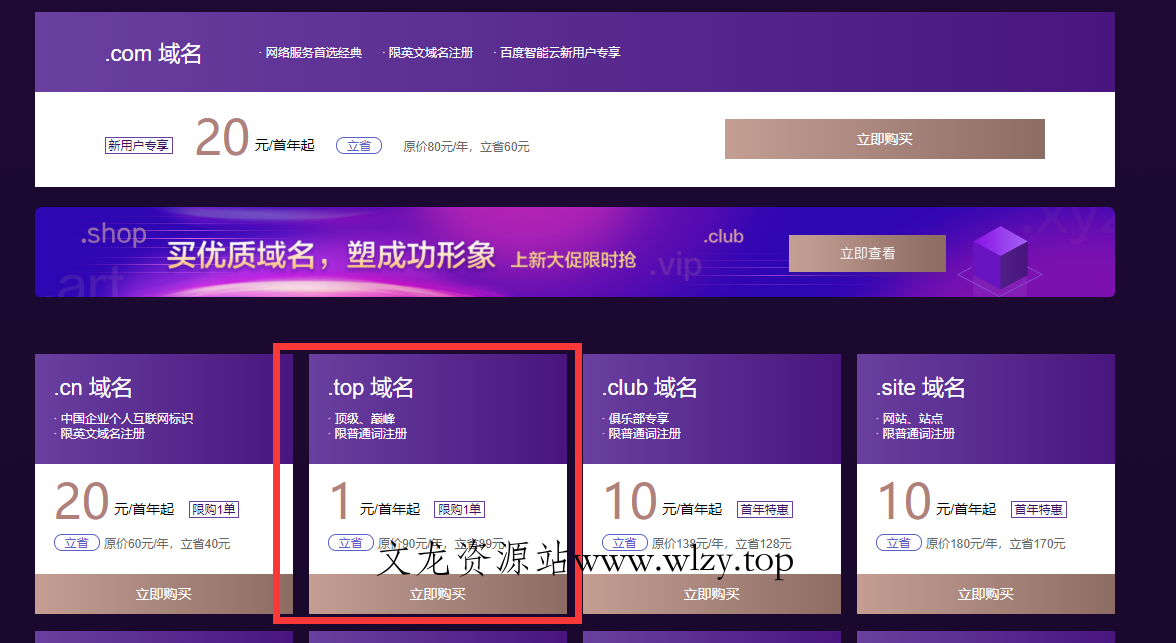This screenshot has width=1176, height=643.
Task: Toggle the 限购1单 badge on the .top card
Action: (460, 508)
